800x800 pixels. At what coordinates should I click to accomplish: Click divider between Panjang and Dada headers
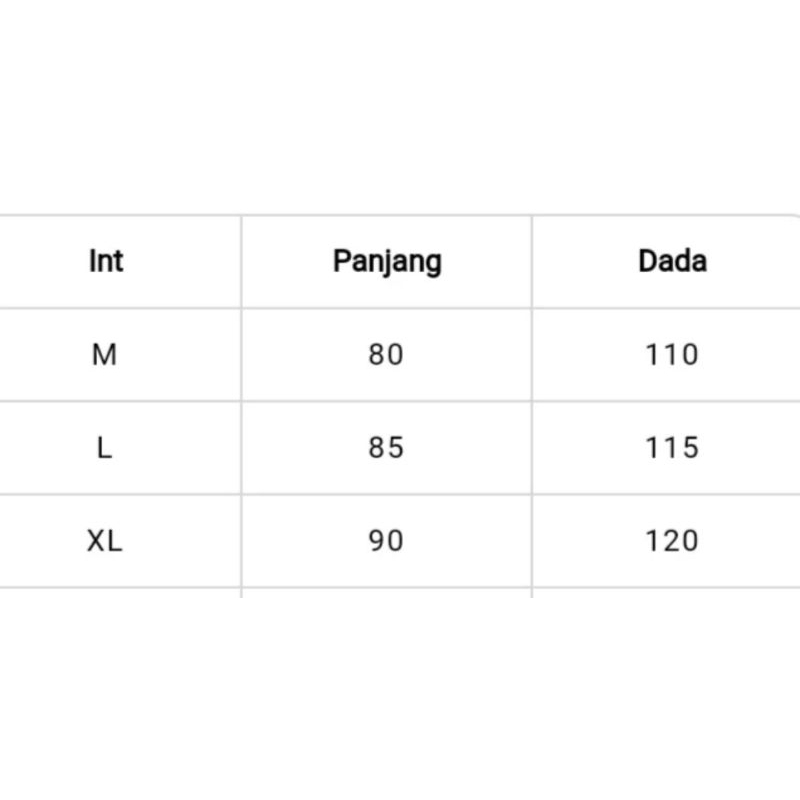click(x=532, y=261)
